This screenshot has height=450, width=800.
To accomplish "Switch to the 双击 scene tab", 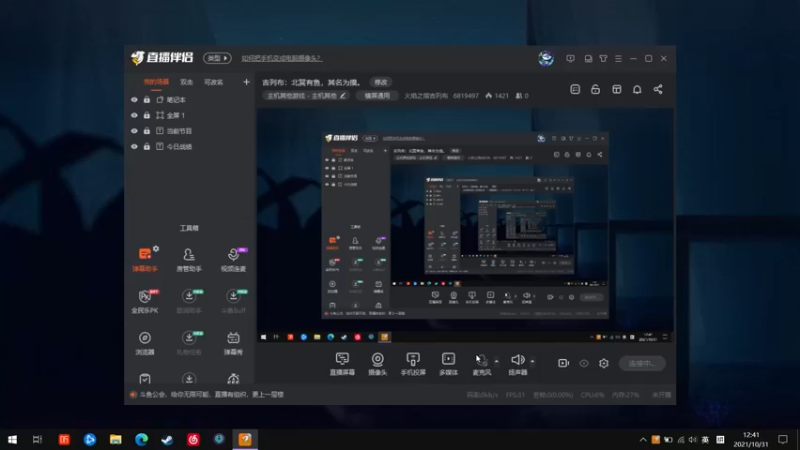I will (x=186, y=82).
